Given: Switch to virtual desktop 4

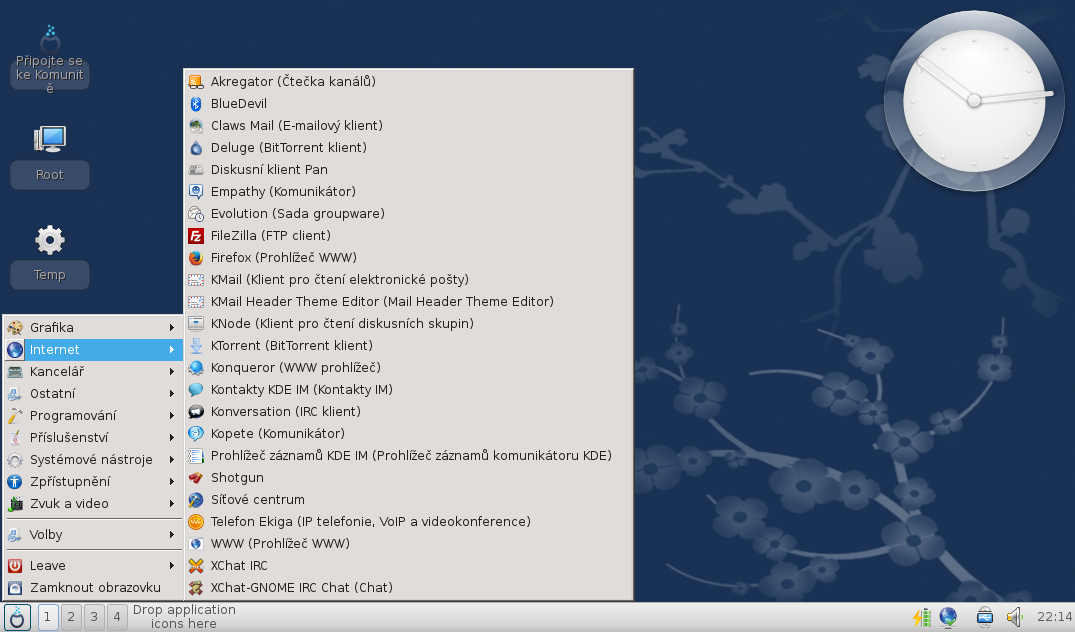Looking at the screenshot, I should (x=117, y=617).
